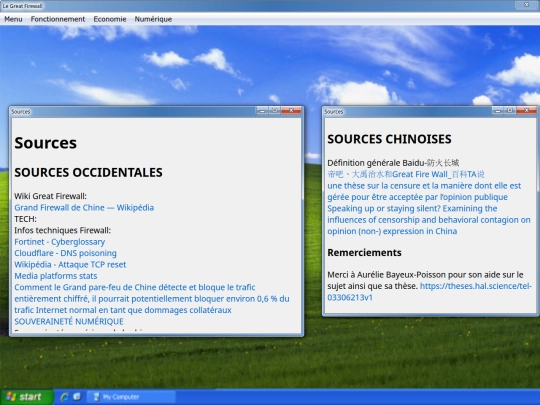Click the 'Wiki Great Firewall:' label
Screen dimensions: 540x405
[50, 196]
